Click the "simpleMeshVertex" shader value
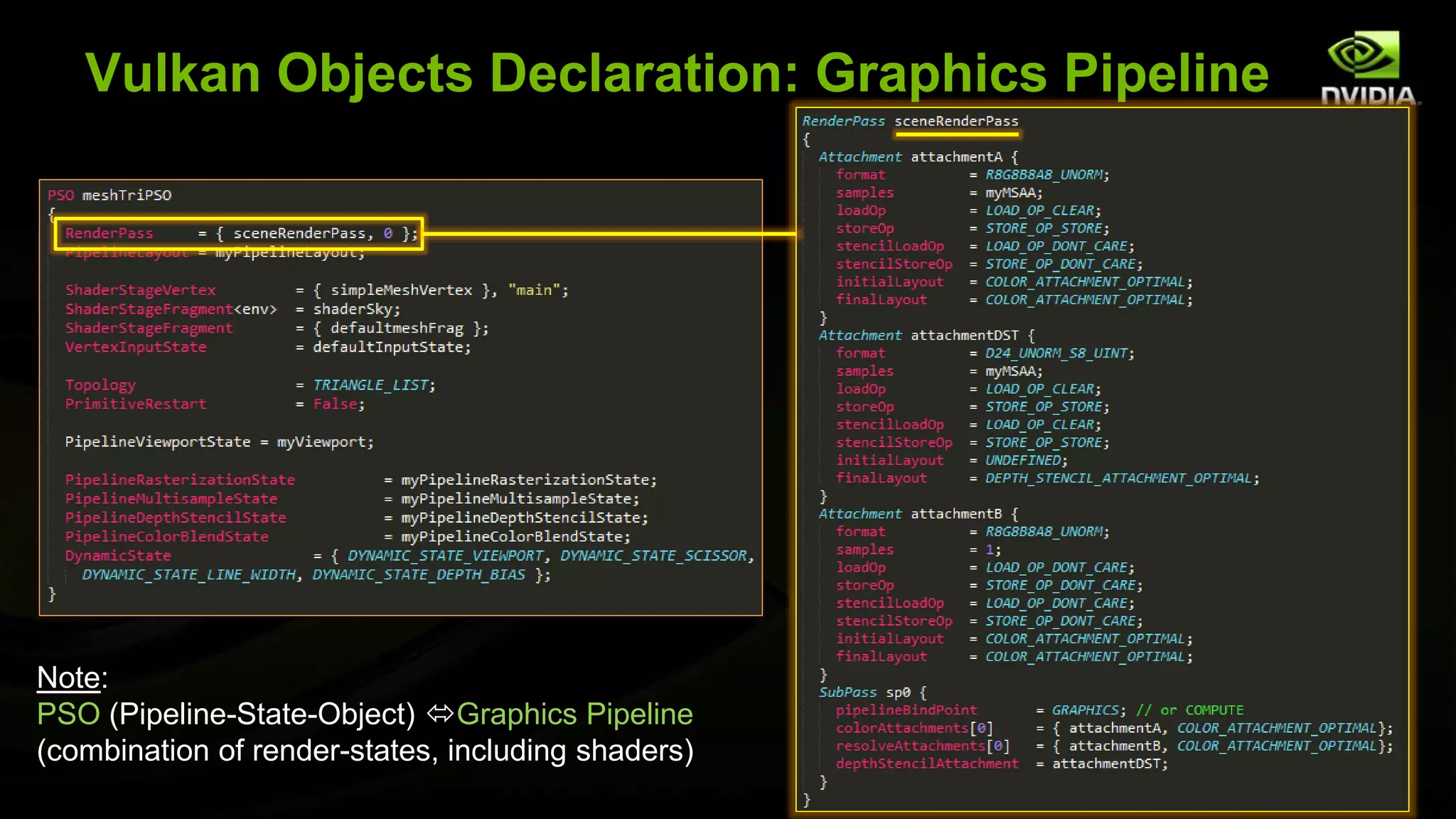The image size is (1456, 819). click(x=401, y=290)
